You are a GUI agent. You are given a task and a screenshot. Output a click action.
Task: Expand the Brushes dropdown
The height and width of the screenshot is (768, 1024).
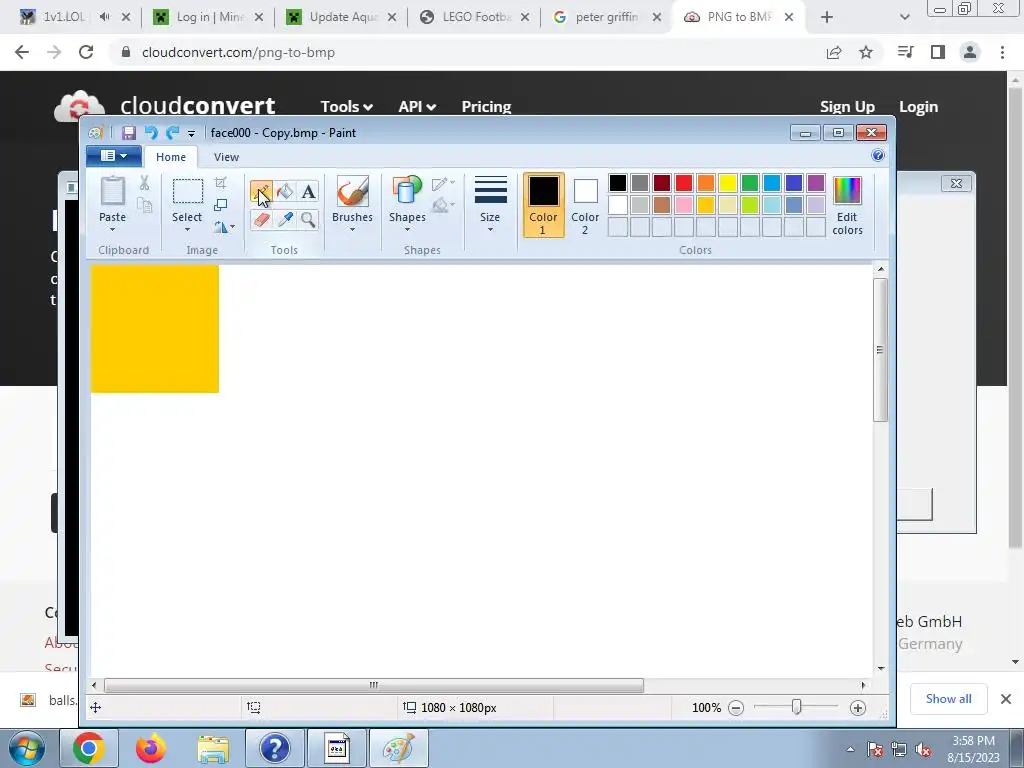[x=352, y=230]
